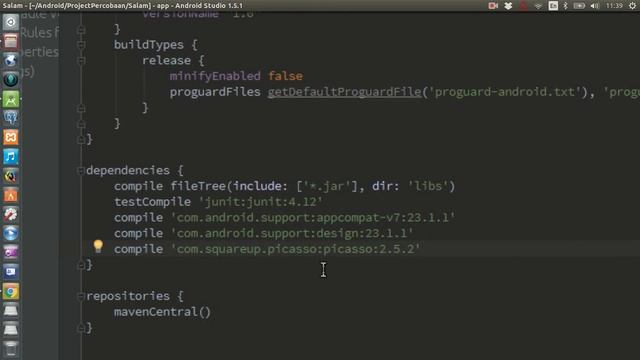Click the screen recorder camera tray indicator
The width and height of the screenshot is (640, 360).
(493, 6)
